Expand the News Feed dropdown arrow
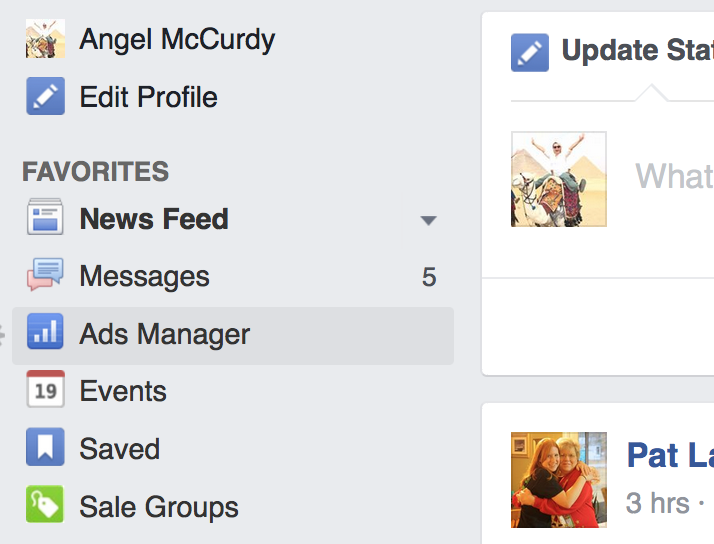714x544 pixels. coord(428,220)
